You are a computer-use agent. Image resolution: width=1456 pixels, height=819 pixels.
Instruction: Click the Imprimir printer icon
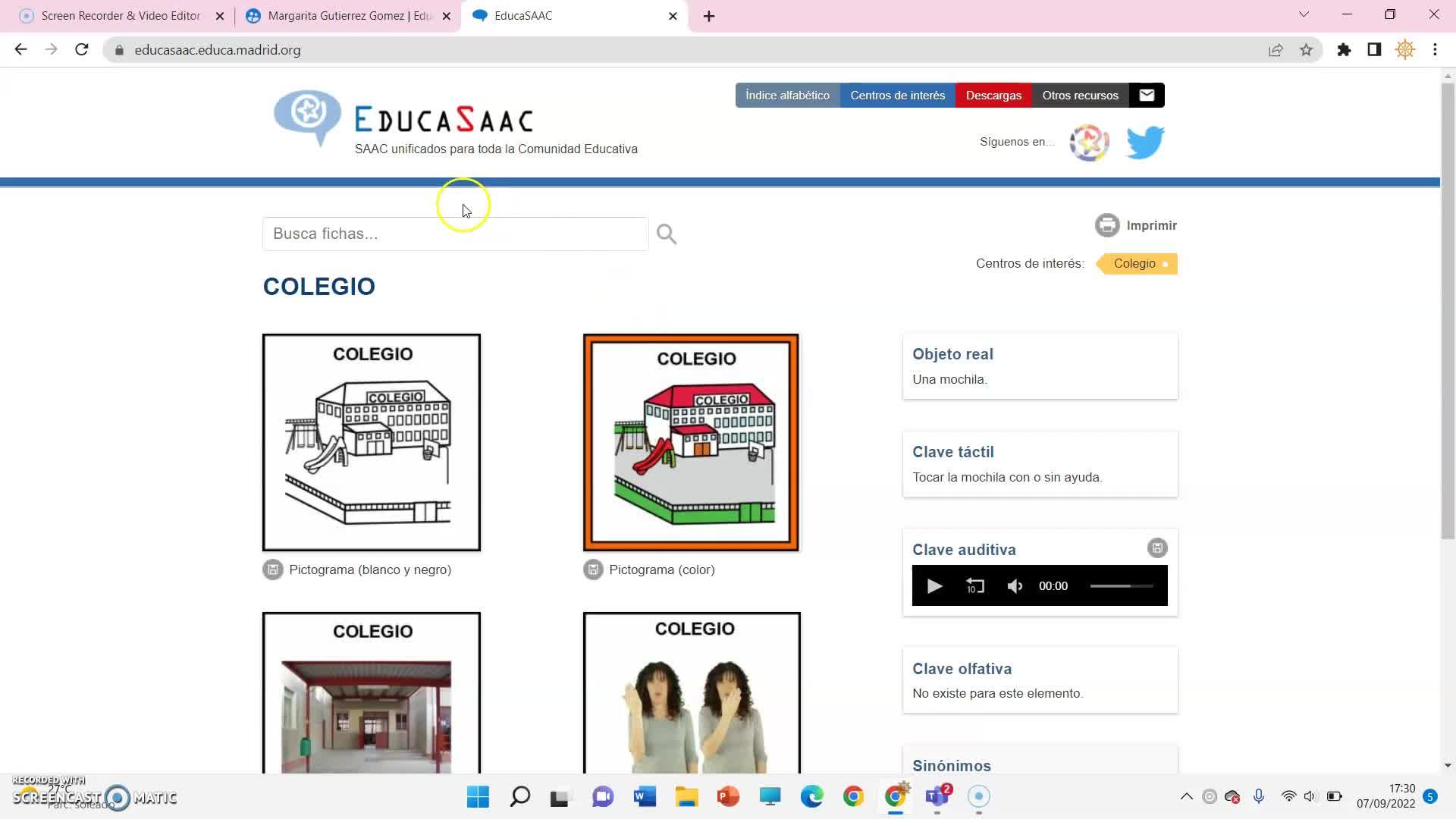click(1106, 225)
